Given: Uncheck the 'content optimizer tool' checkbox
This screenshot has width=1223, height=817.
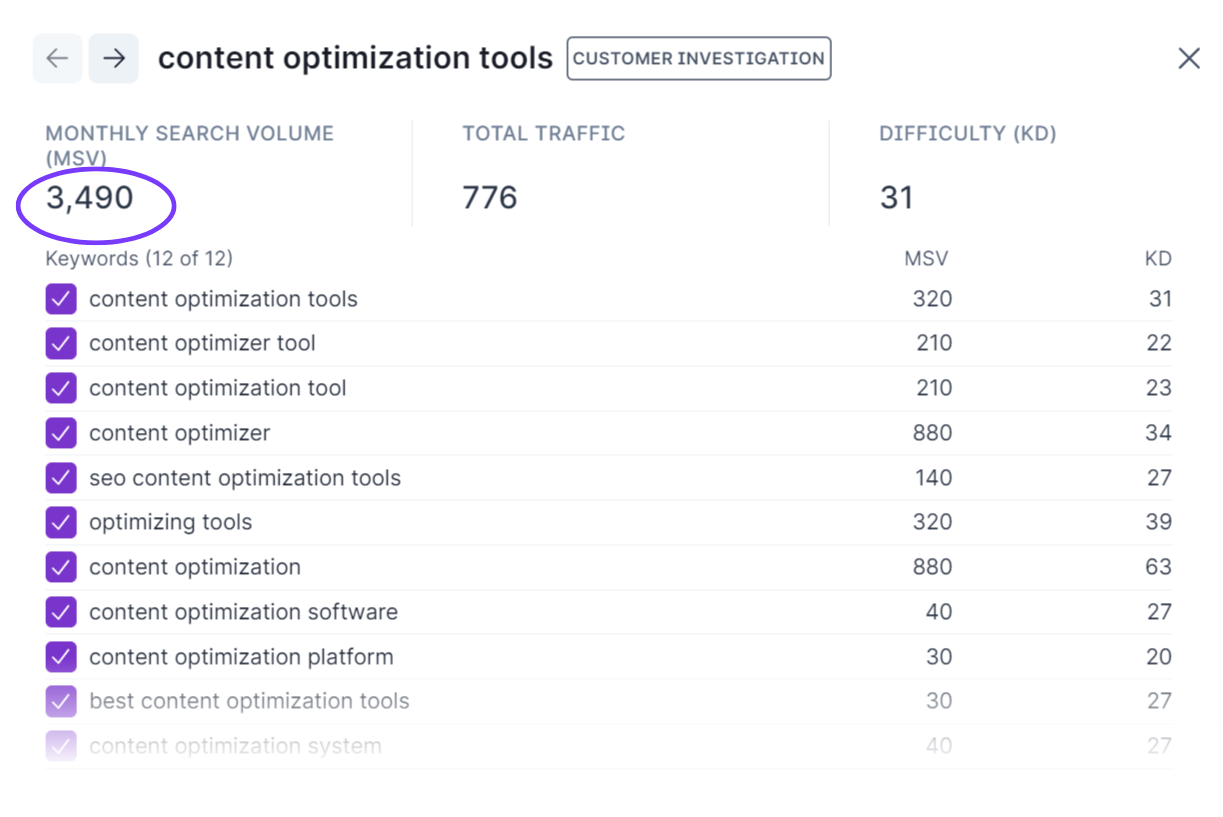Looking at the screenshot, I should click(x=61, y=344).
